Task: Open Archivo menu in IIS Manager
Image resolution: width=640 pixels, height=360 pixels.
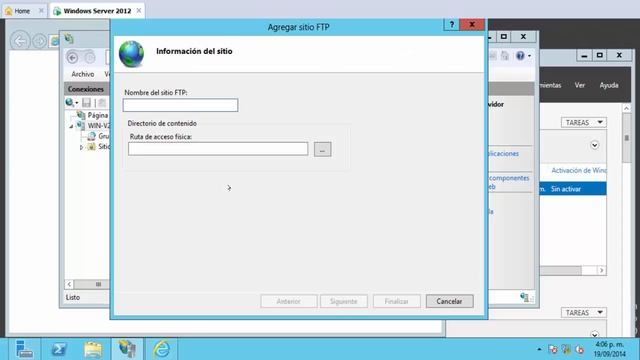Action: [82, 74]
